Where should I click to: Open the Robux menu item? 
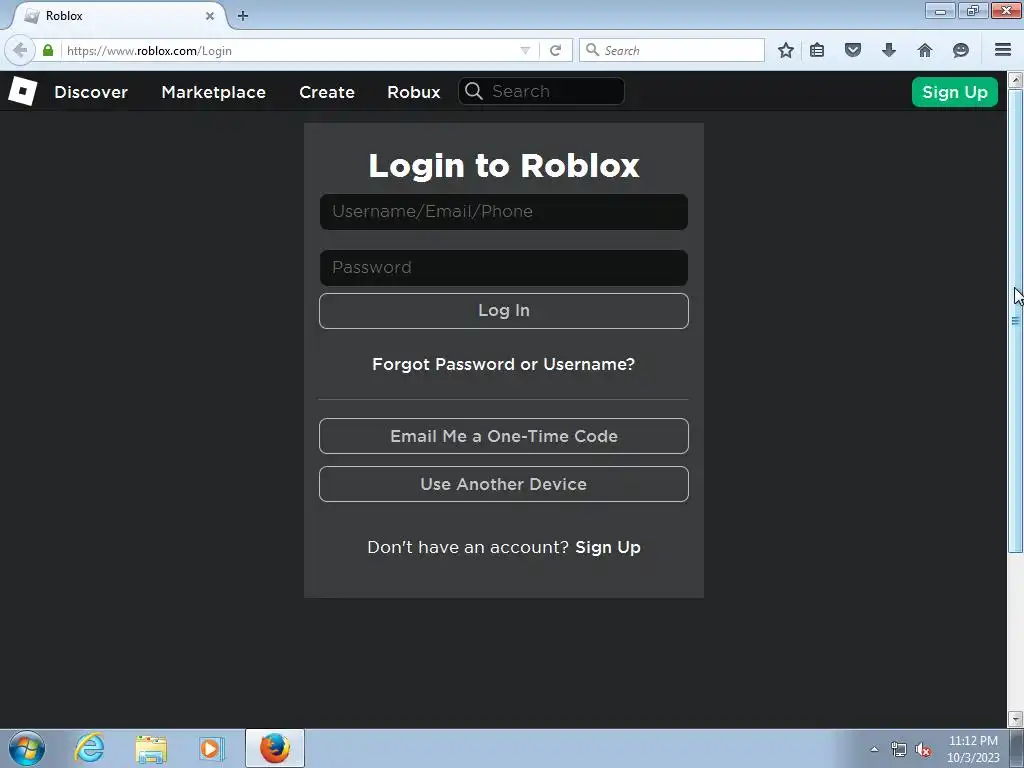[x=413, y=92]
